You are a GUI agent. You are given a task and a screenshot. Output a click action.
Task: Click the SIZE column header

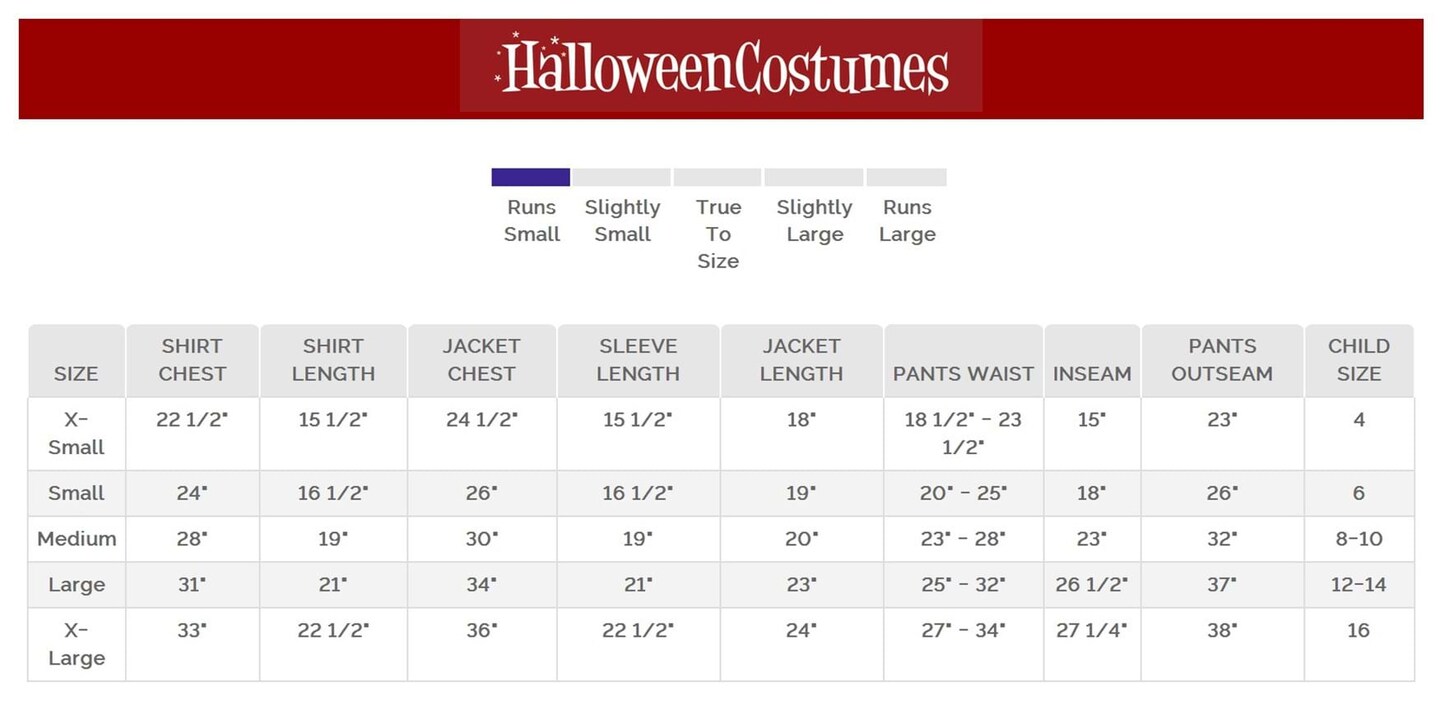tap(76, 373)
